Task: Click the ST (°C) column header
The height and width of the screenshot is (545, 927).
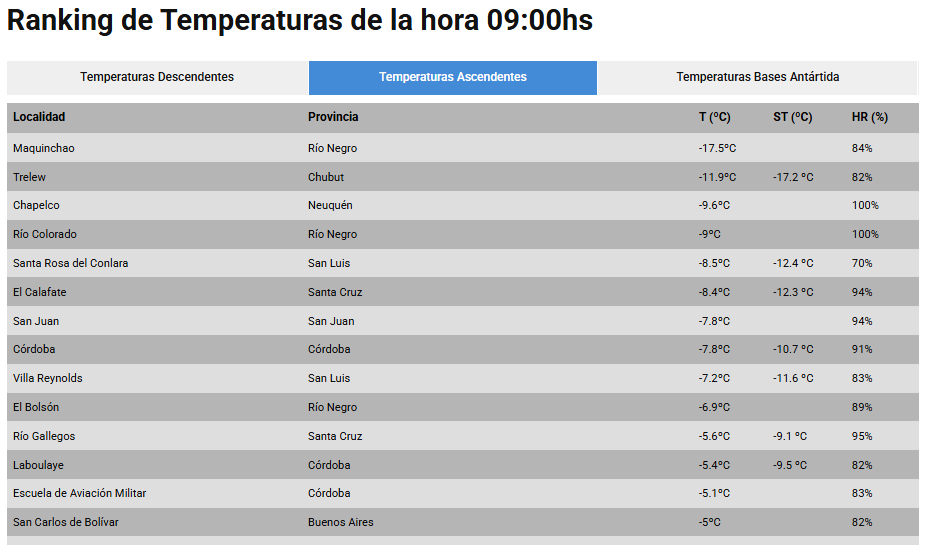Action: click(x=792, y=117)
